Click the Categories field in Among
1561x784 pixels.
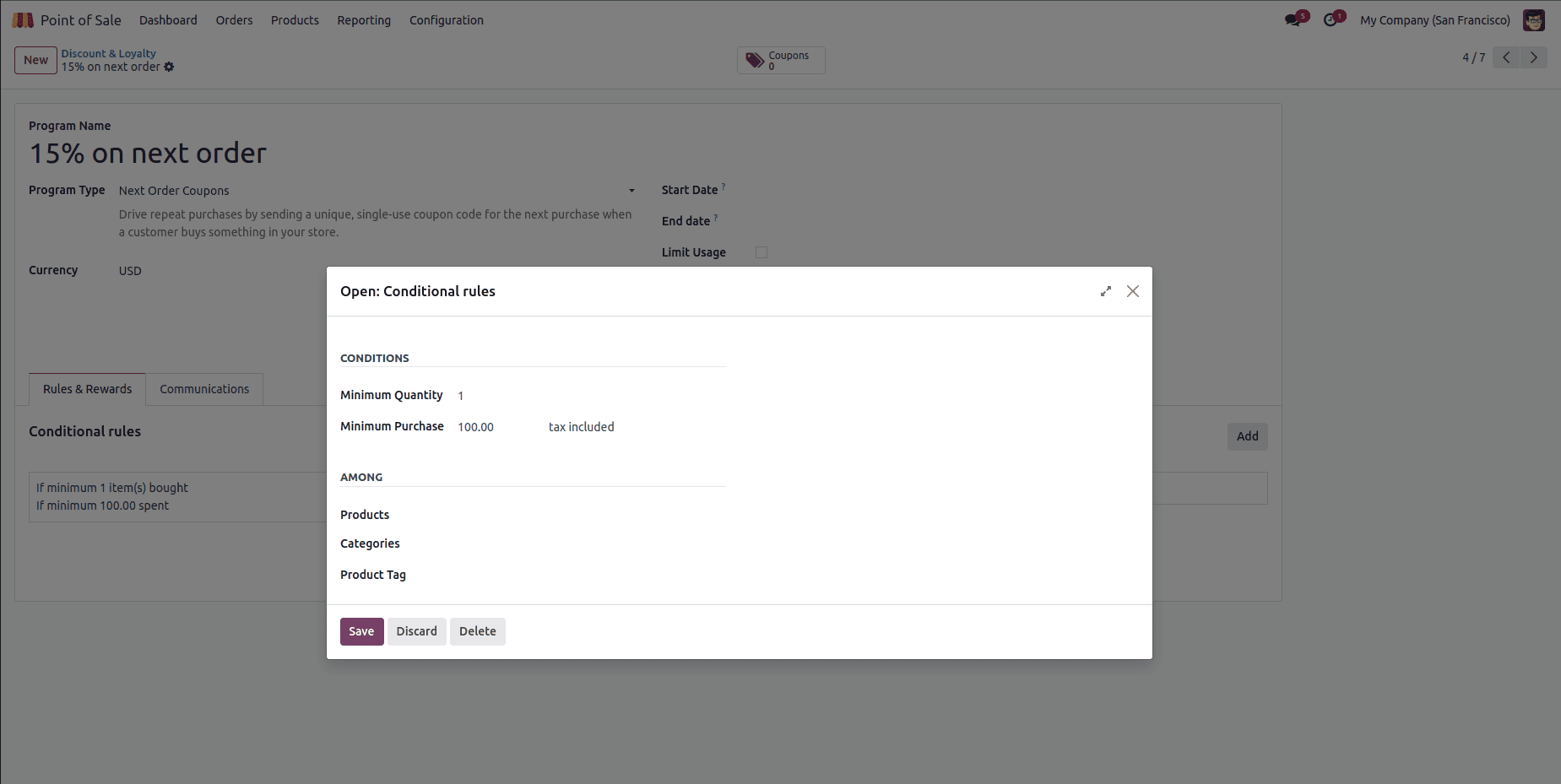(x=591, y=544)
